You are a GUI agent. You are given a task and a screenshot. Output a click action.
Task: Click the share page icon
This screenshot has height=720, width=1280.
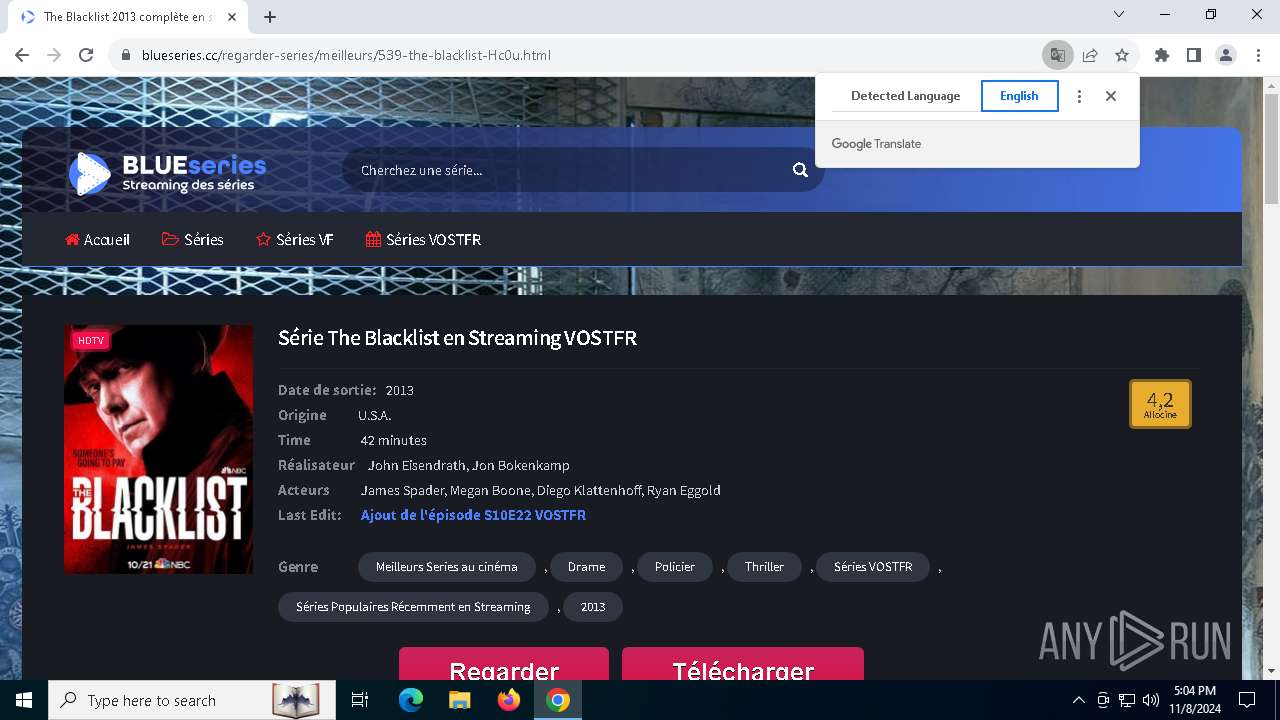(1090, 55)
